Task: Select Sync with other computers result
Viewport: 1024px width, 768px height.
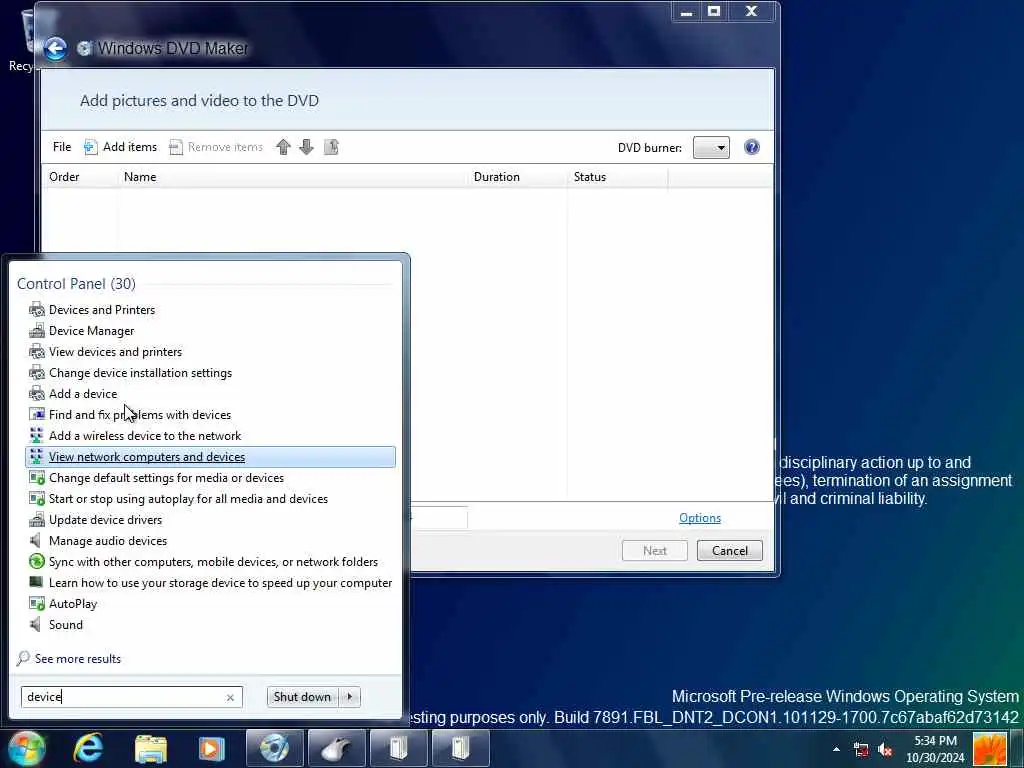Action: point(210,562)
